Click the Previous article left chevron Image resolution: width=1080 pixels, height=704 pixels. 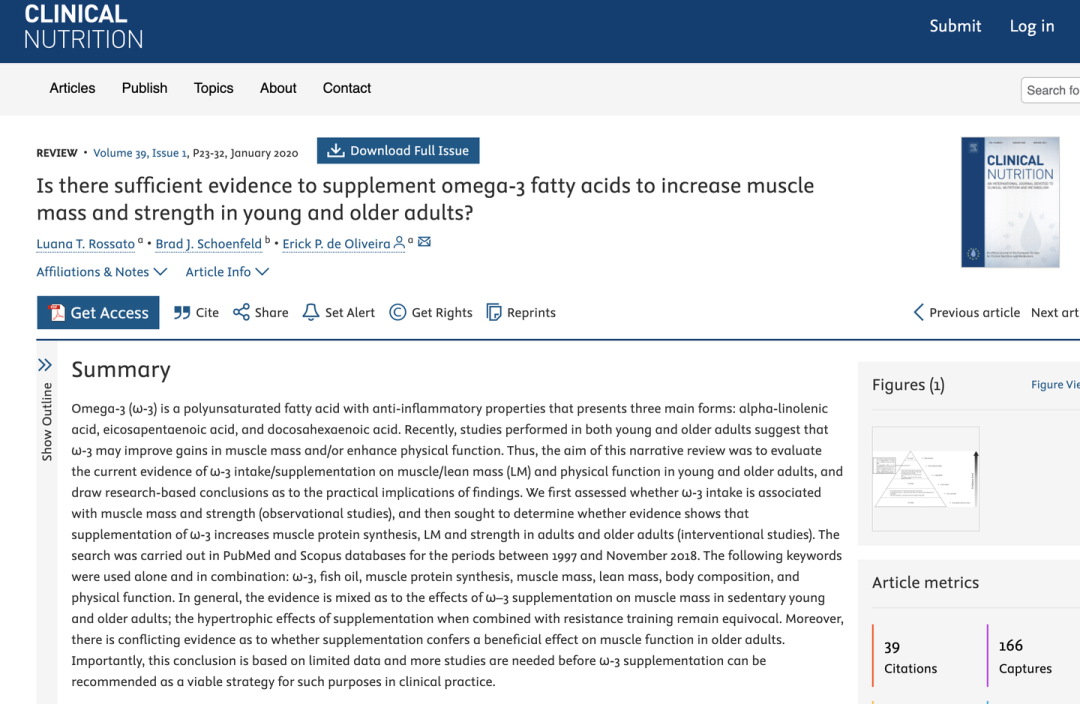pyautogui.click(x=918, y=312)
